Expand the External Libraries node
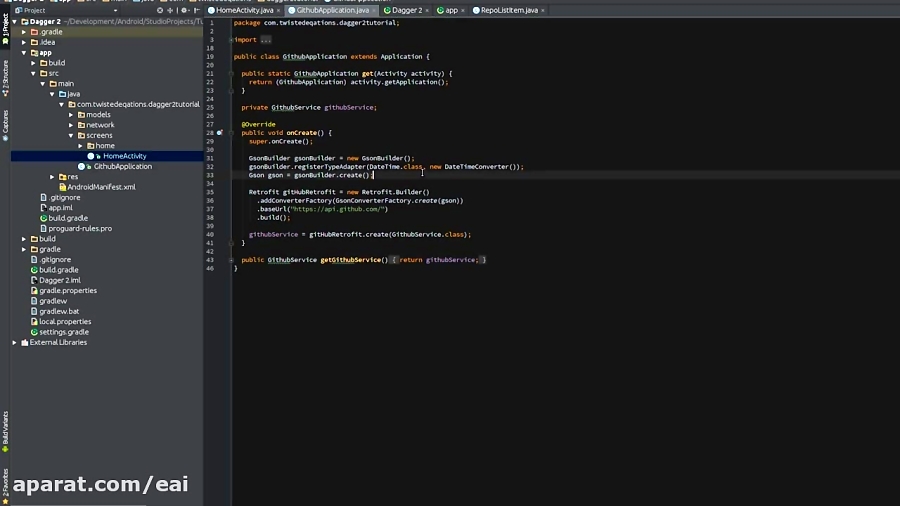 (15, 342)
